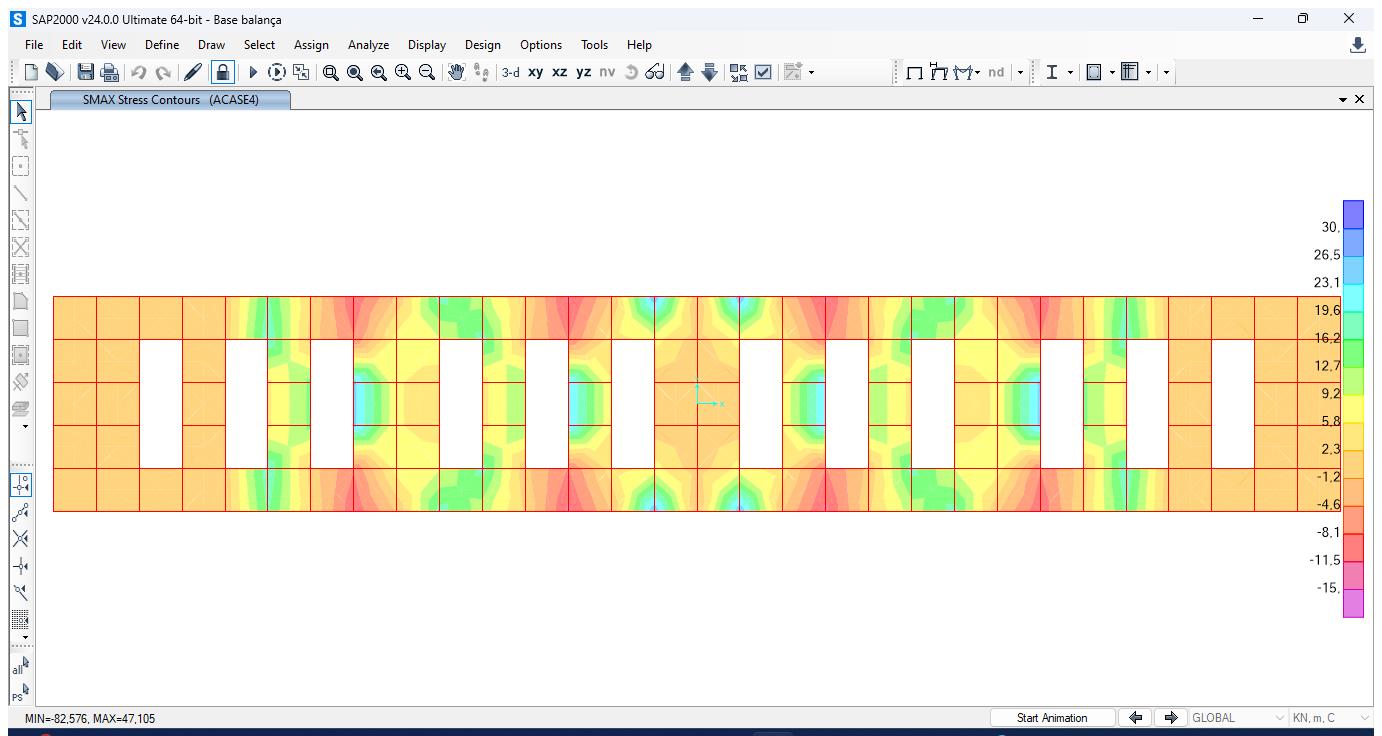
Task: Click the Save model icon
Action: 86,72
